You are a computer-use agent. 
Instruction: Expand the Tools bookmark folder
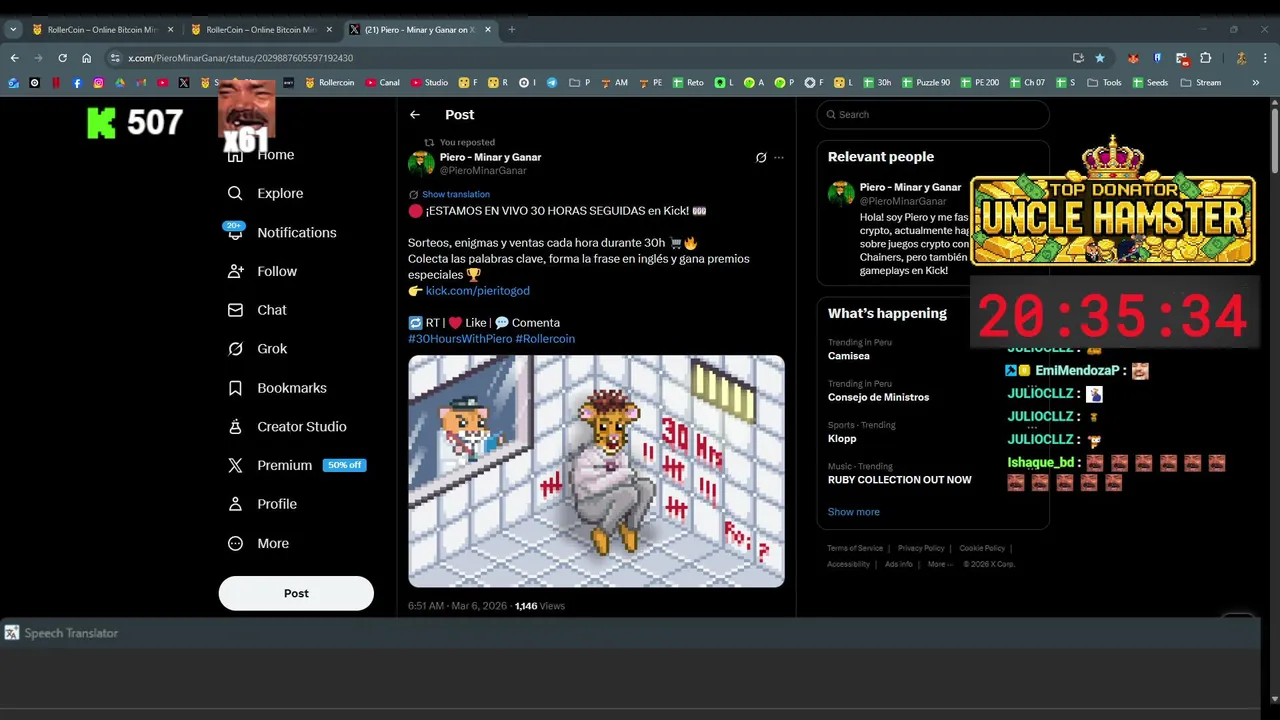(1104, 83)
